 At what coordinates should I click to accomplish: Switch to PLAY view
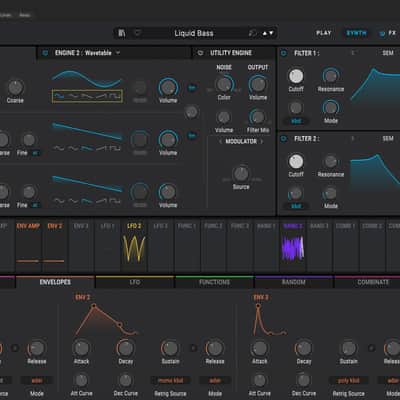[324, 33]
